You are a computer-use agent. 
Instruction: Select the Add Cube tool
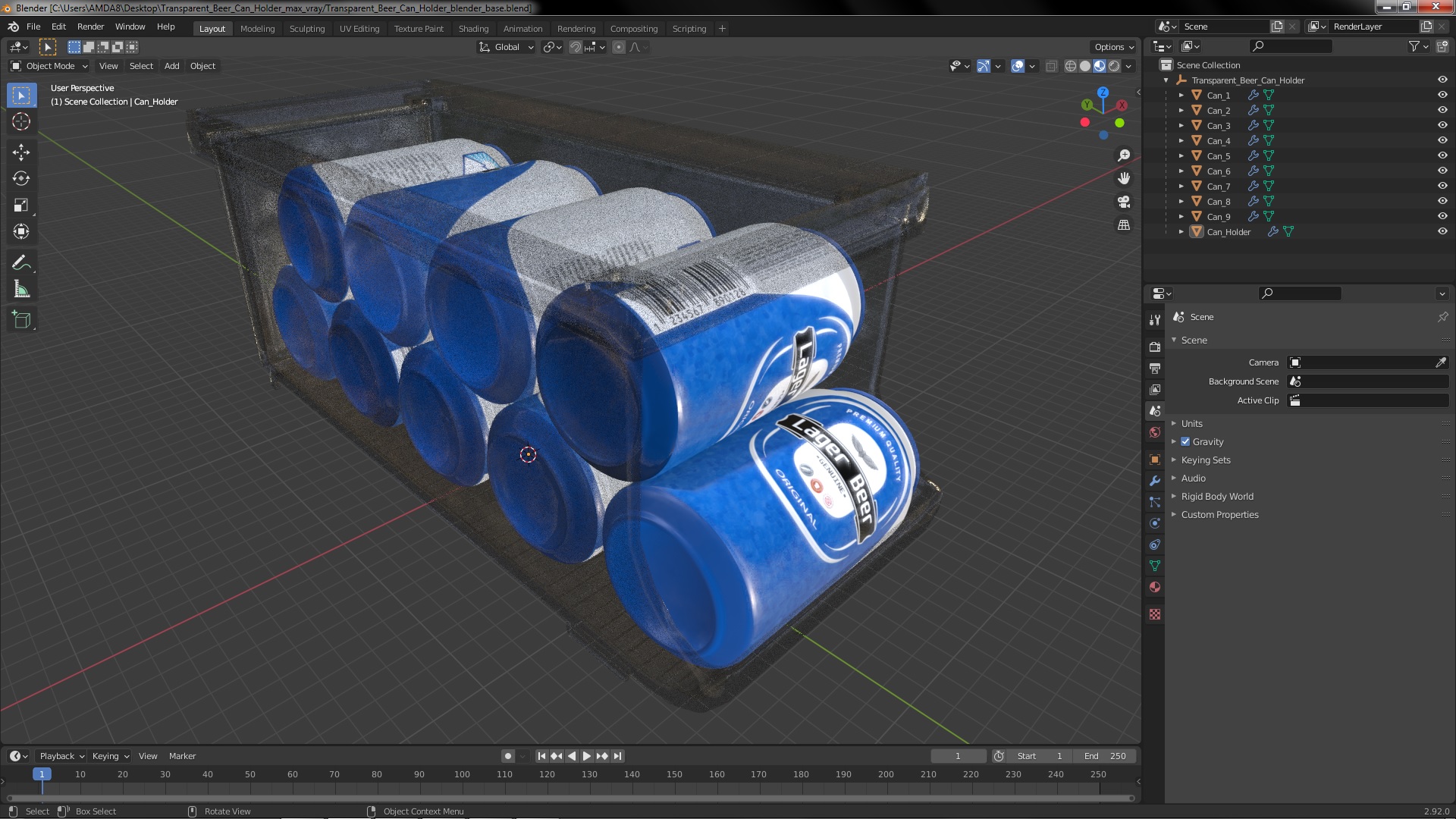[x=21, y=320]
